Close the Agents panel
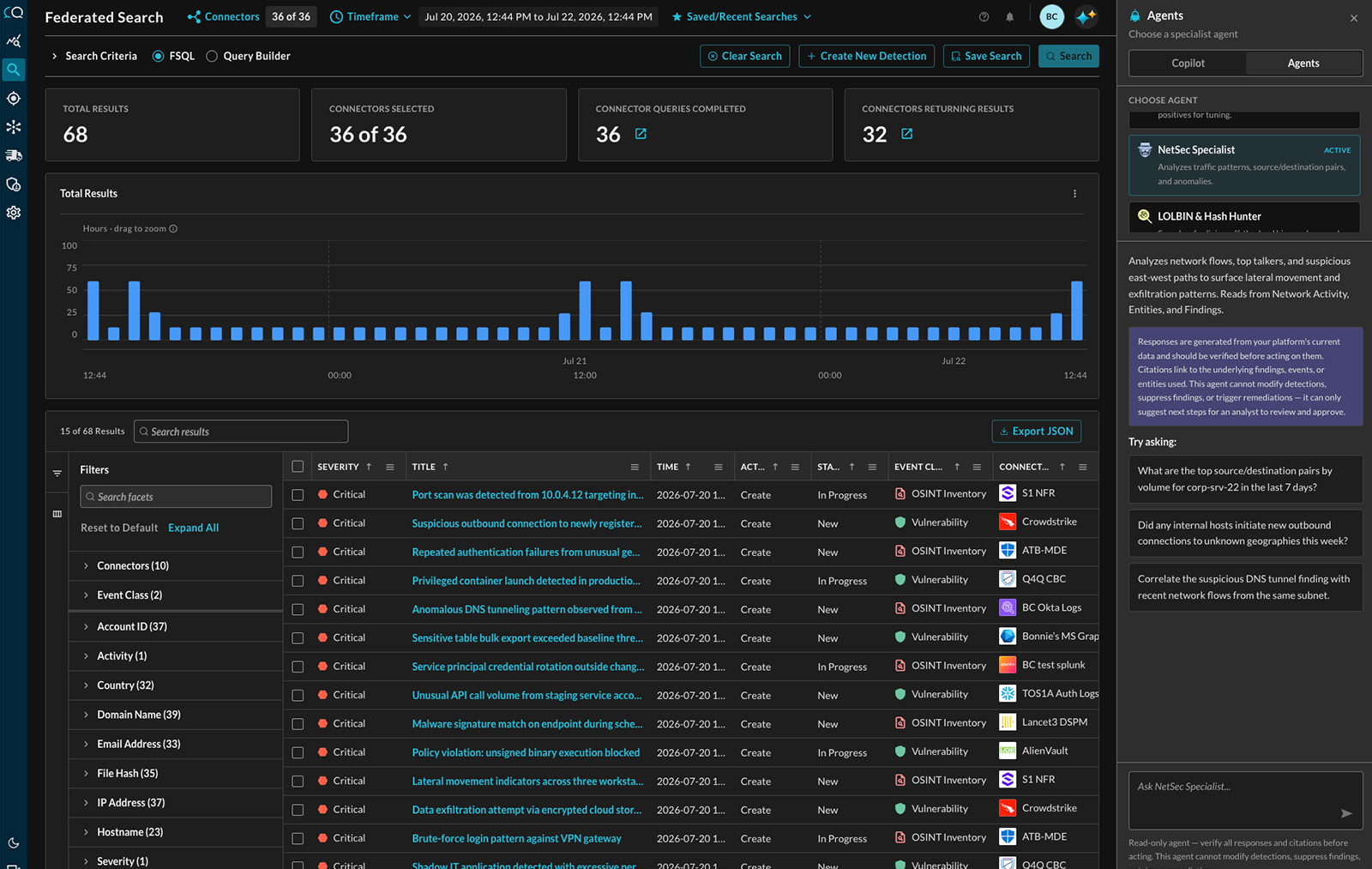 tap(1354, 18)
